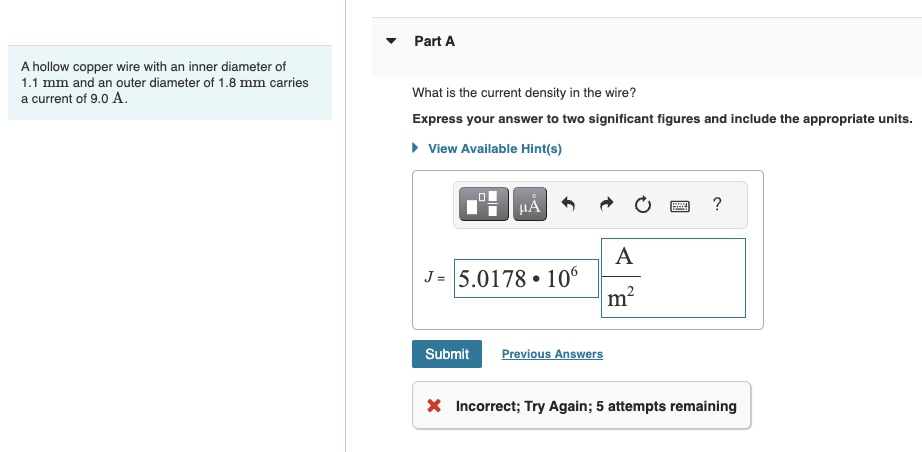922x452 pixels.
Task: Click the red X incorrect icon
Action: (434, 406)
